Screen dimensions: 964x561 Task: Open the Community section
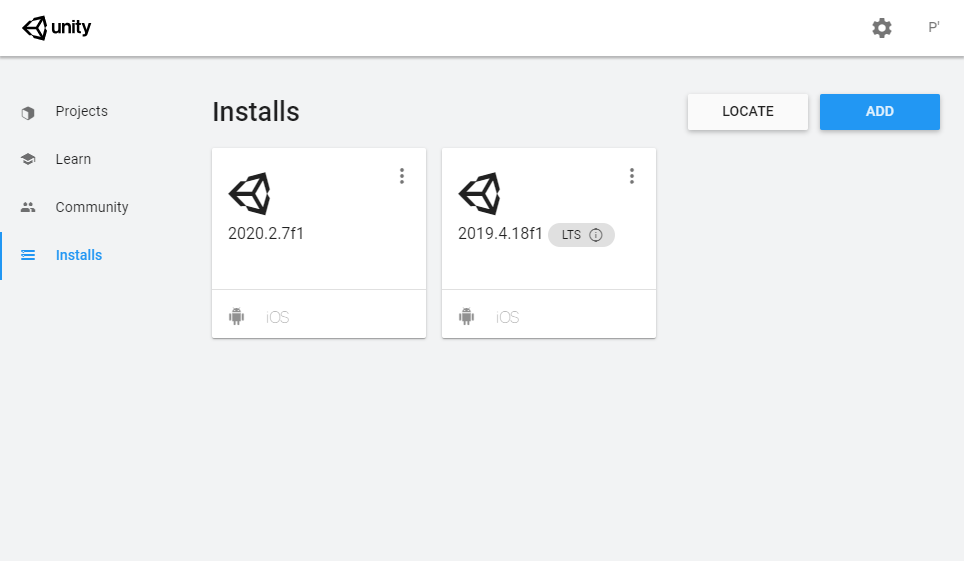pos(92,207)
